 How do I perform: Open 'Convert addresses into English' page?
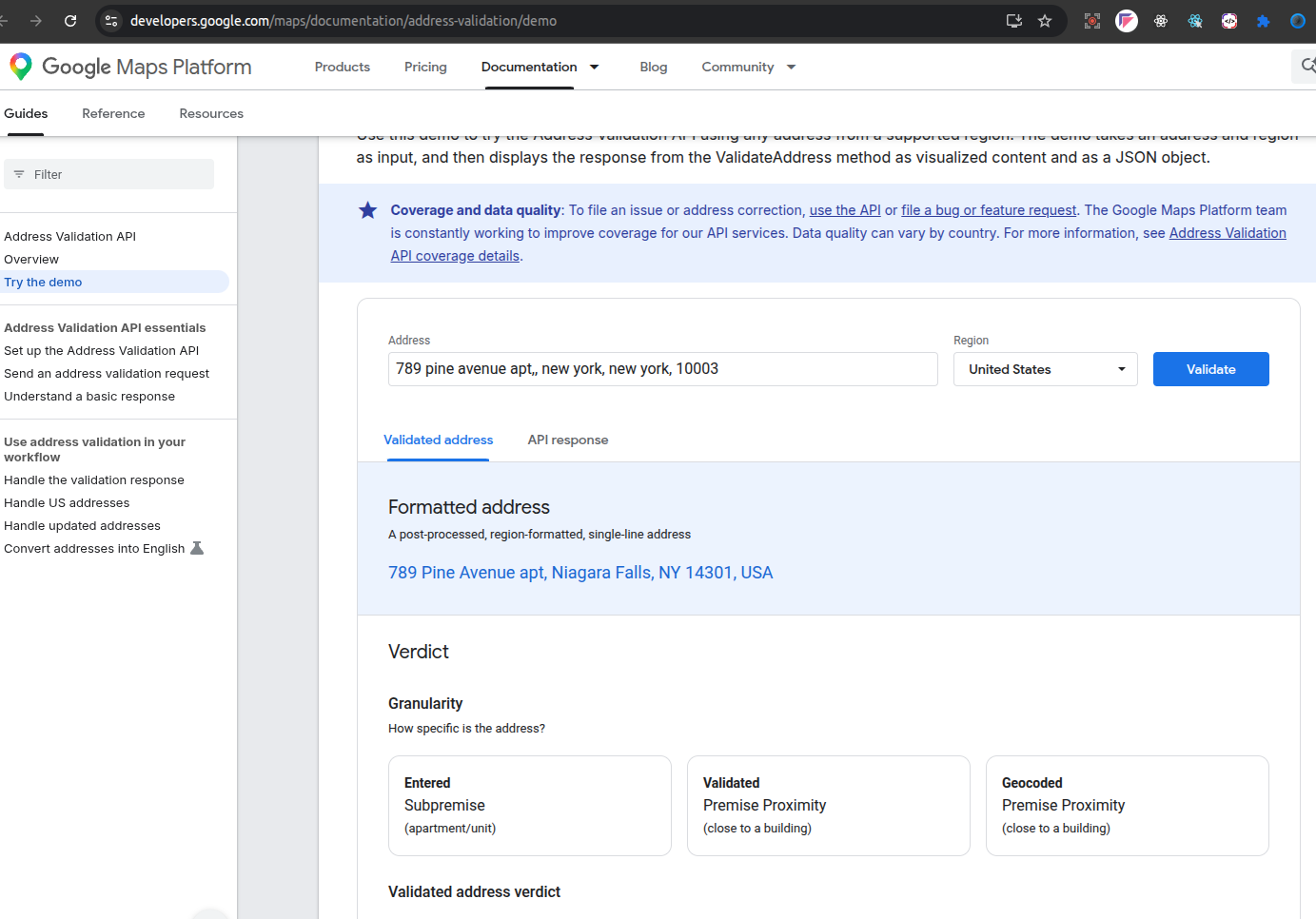[94, 548]
